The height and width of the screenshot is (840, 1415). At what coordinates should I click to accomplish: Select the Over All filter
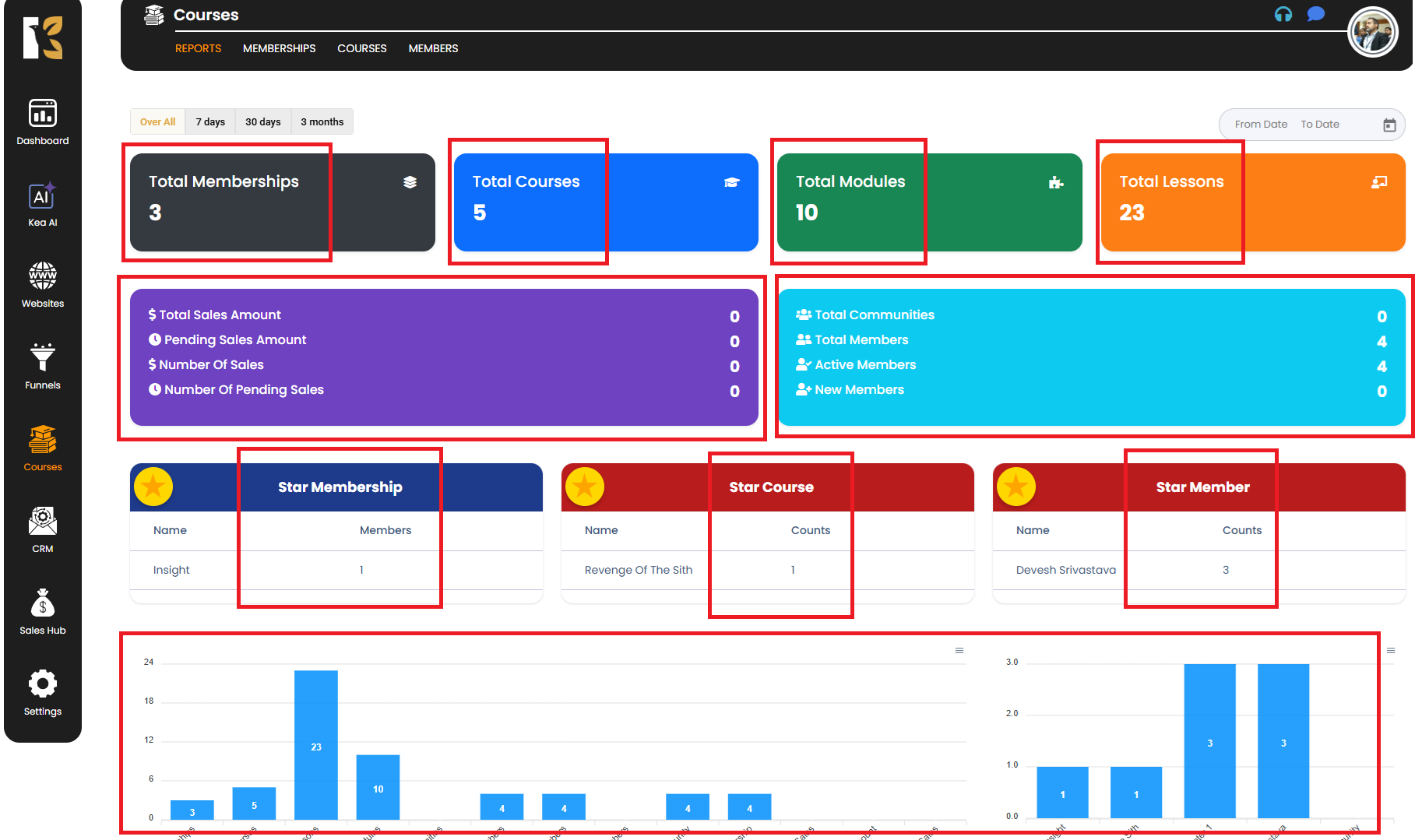158,122
